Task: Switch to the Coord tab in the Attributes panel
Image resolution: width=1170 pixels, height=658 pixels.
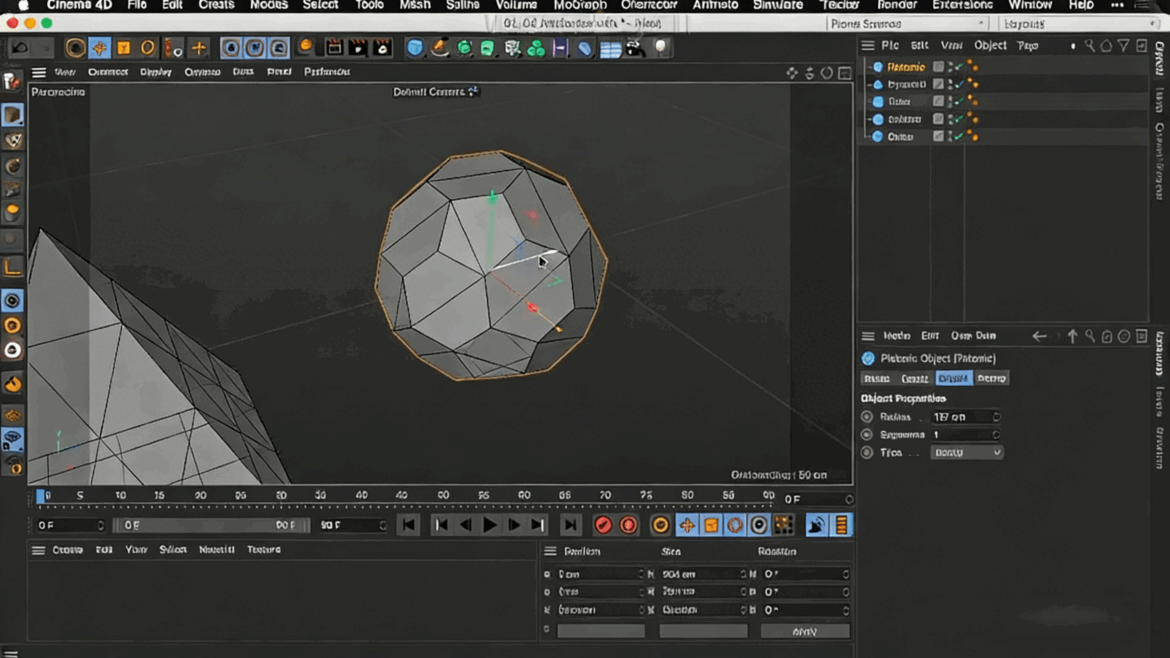Action: click(x=917, y=378)
